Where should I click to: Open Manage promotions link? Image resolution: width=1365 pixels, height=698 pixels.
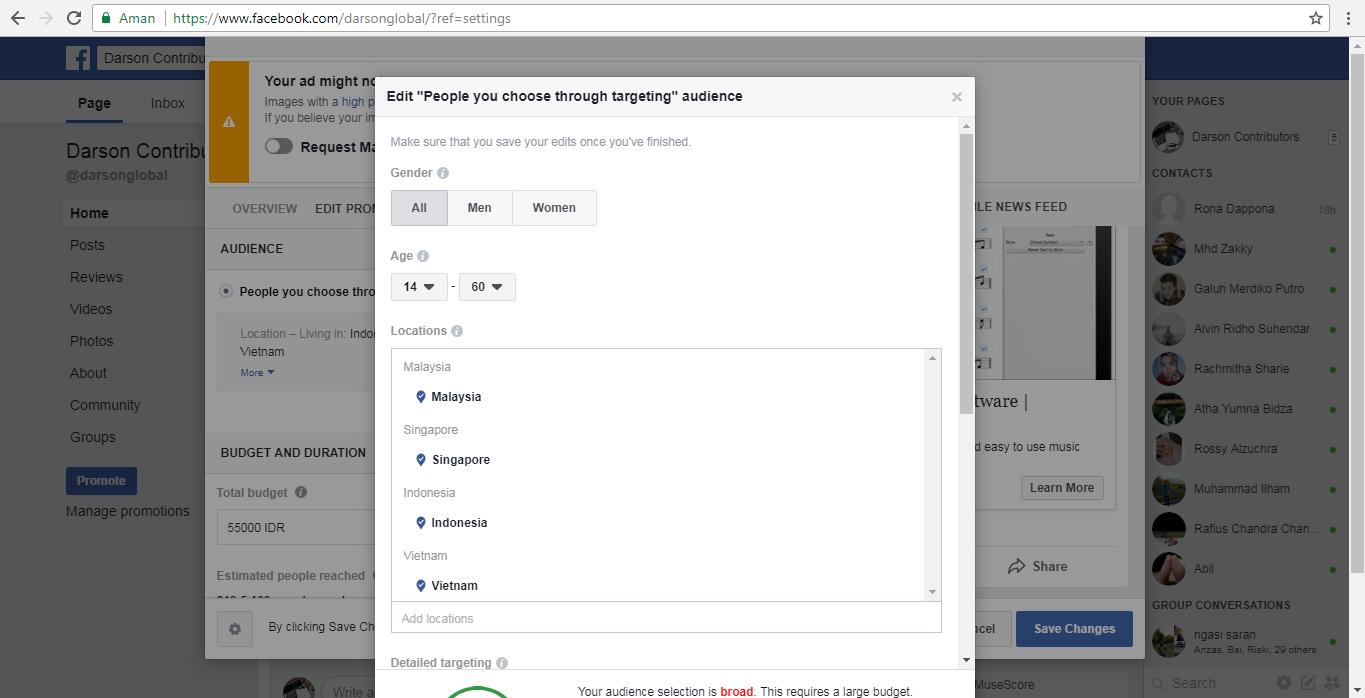[128, 511]
